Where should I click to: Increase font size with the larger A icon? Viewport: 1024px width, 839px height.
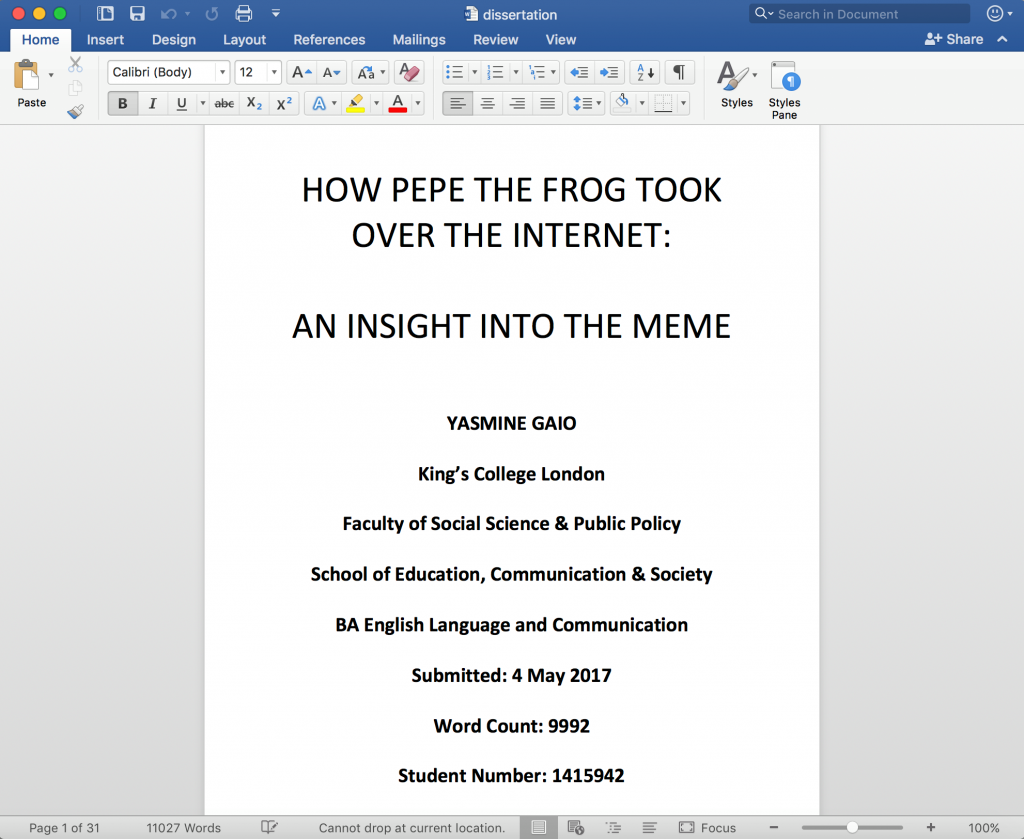[302, 72]
